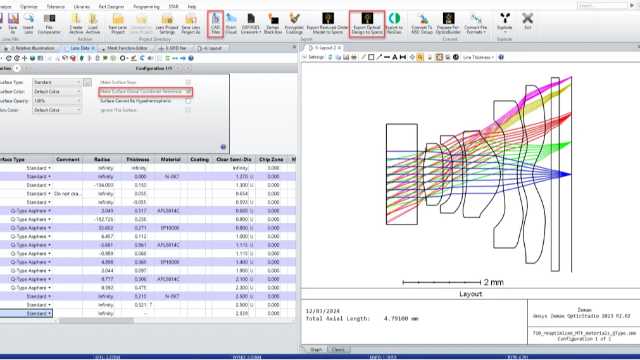
Task: Click Convert To NSC Group
Action: [x=422, y=23]
